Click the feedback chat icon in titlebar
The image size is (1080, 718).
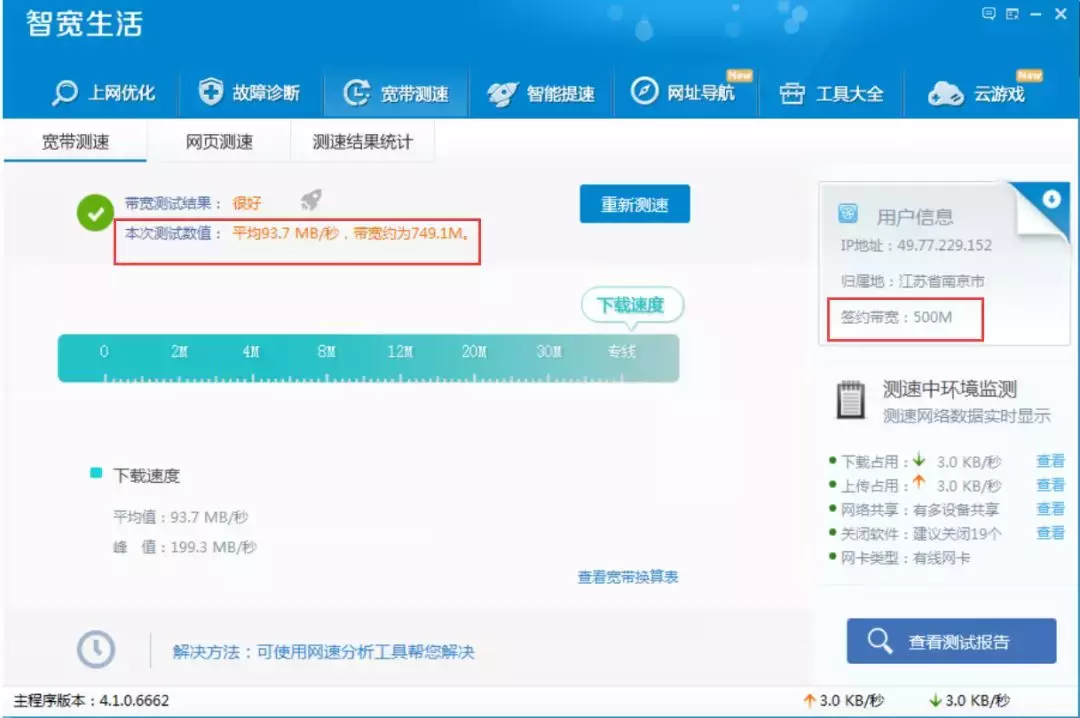tap(989, 13)
